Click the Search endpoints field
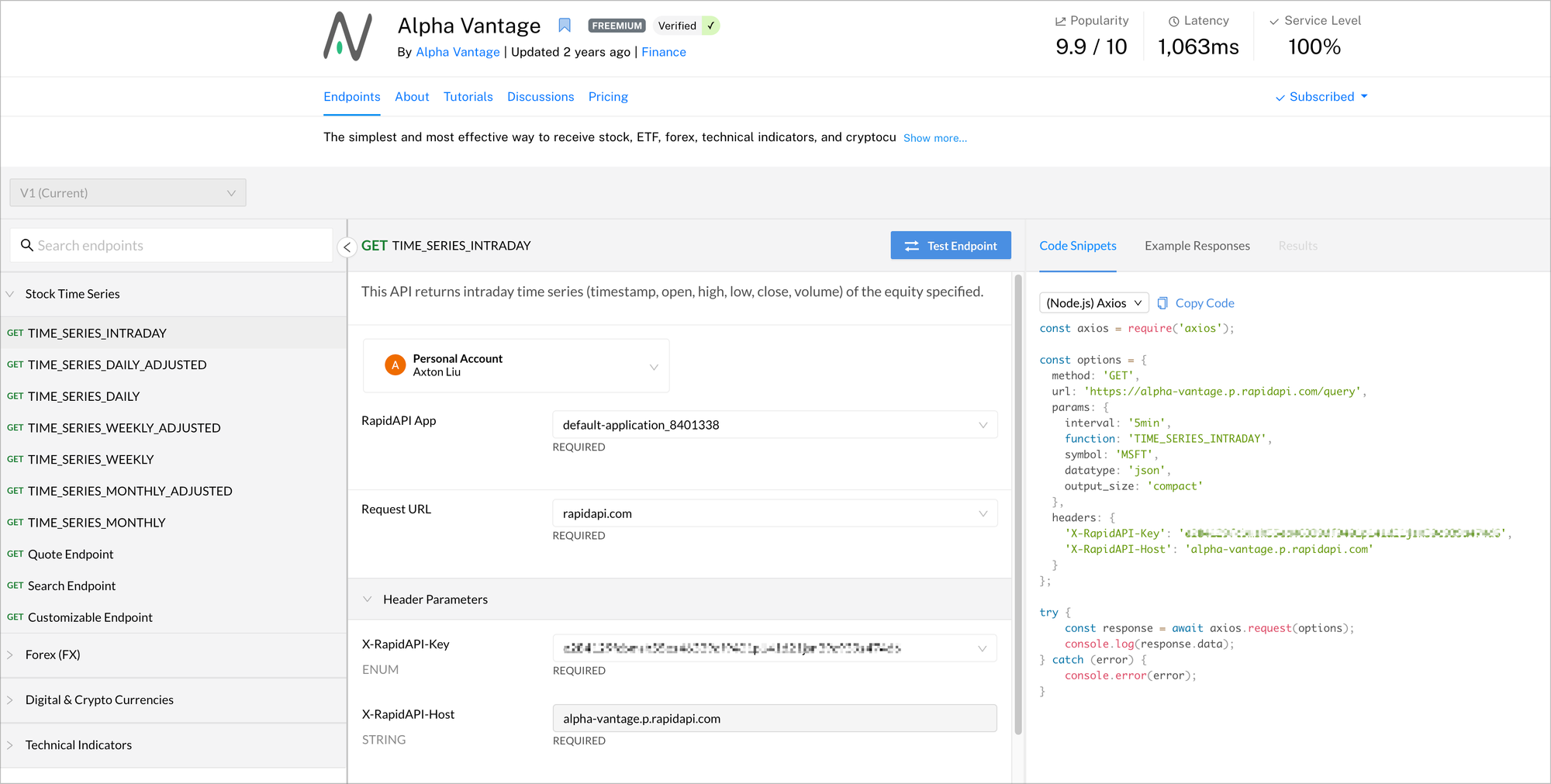1551x784 pixels. (x=178, y=245)
